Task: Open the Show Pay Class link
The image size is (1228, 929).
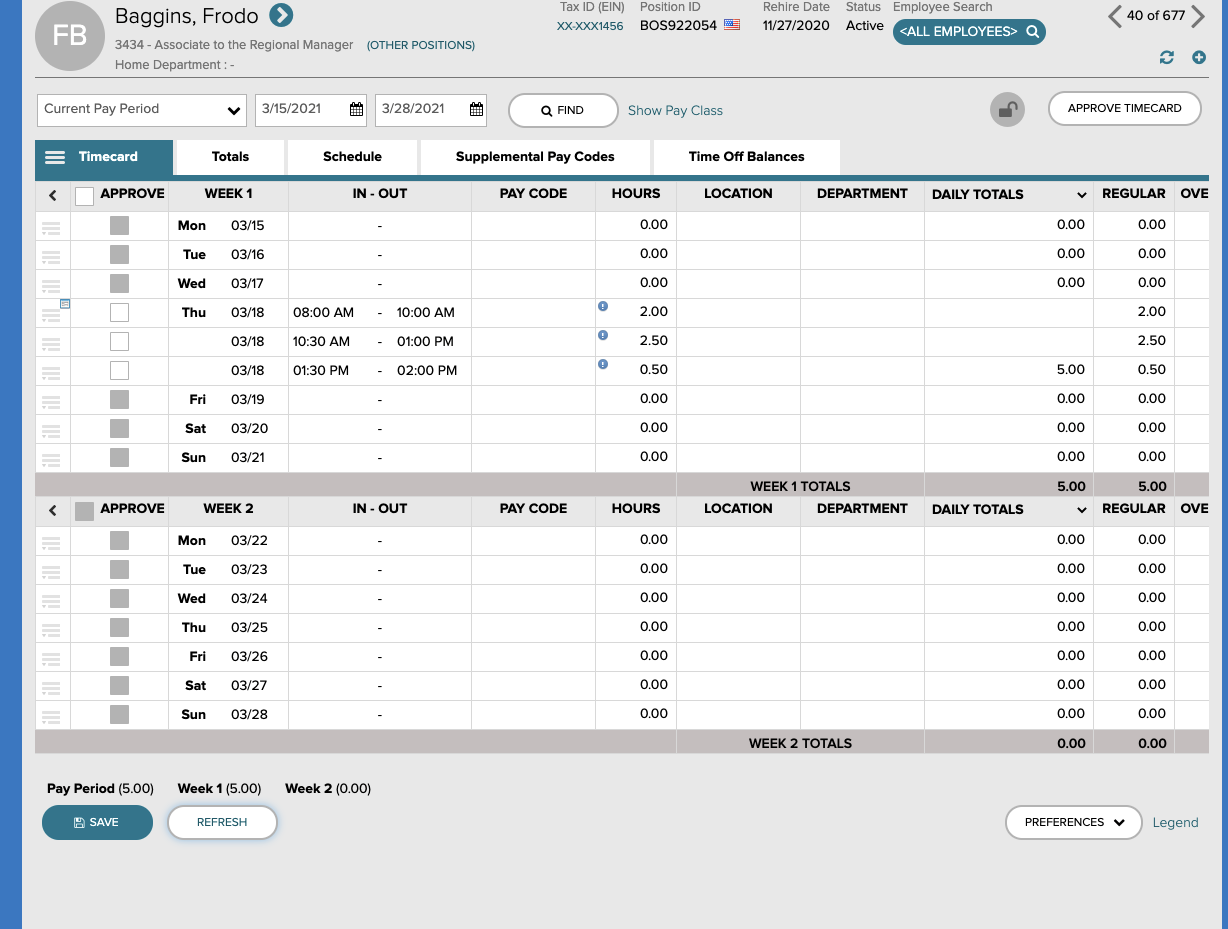Action: click(x=675, y=110)
